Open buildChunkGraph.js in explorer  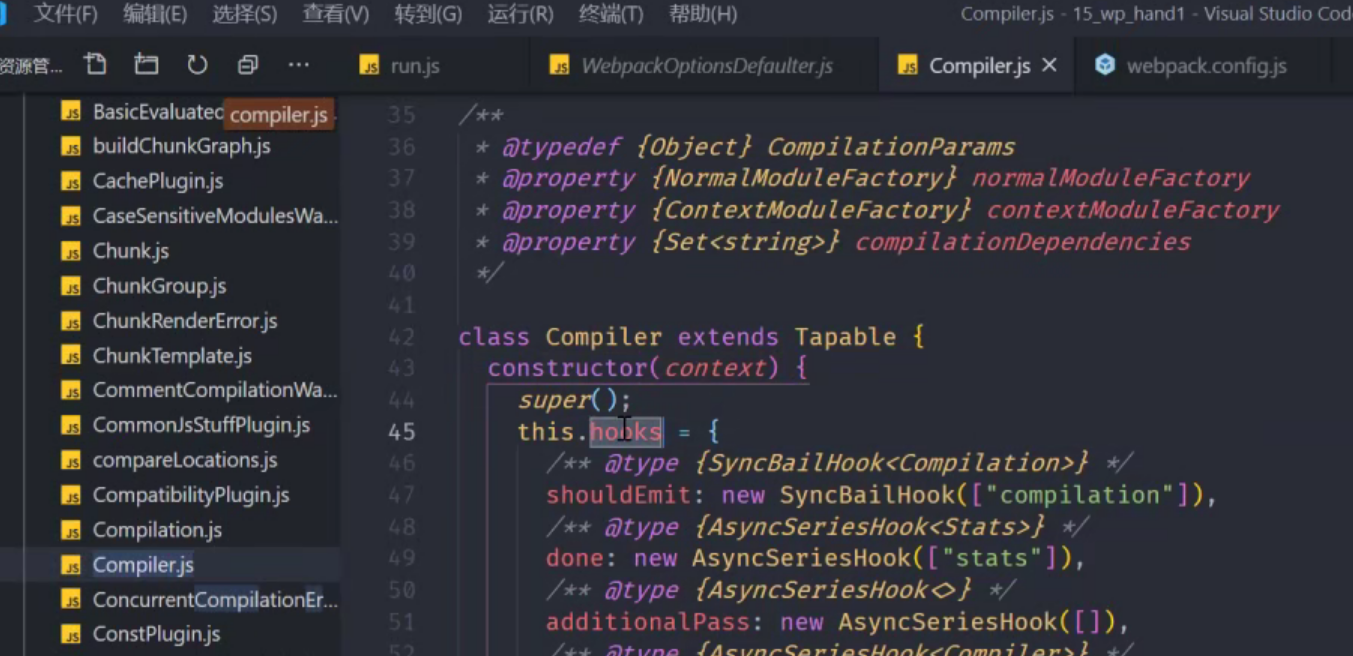tap(181, 146)
